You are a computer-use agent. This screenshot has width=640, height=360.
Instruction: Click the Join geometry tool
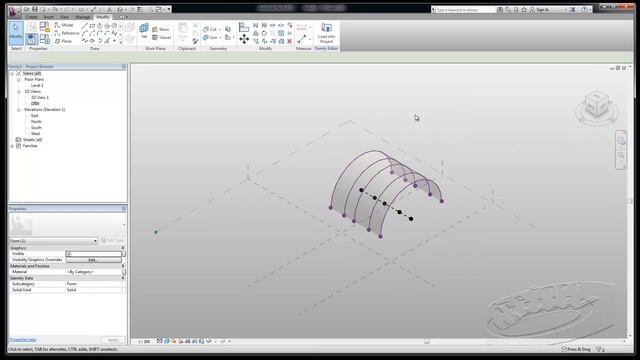210,38
